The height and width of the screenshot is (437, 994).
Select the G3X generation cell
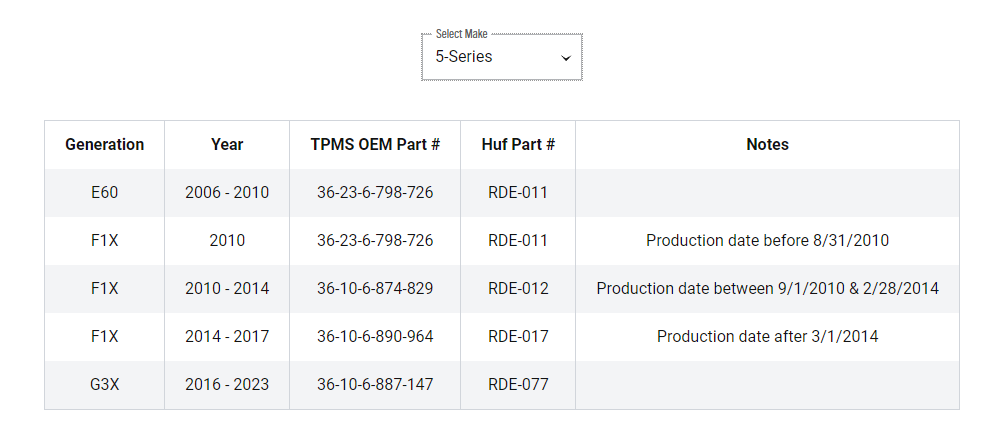coord(105,385)
